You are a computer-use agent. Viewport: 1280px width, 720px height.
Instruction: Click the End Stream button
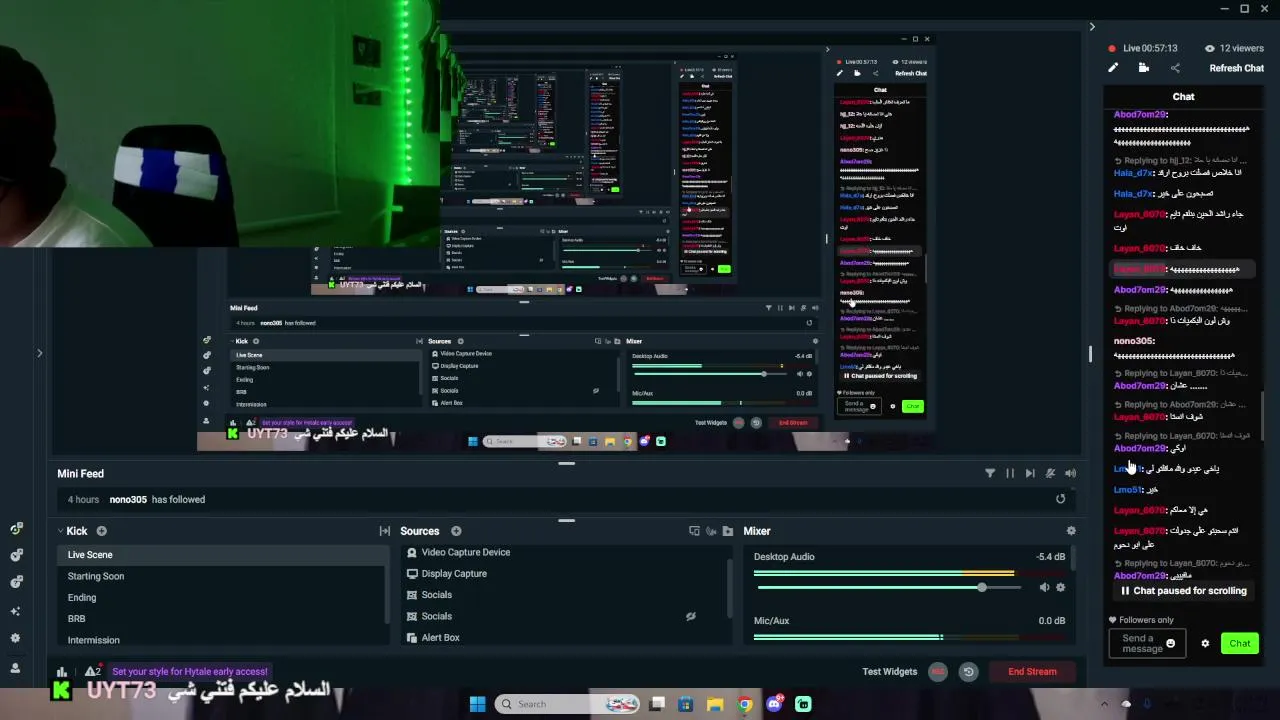coord(1032,672)
